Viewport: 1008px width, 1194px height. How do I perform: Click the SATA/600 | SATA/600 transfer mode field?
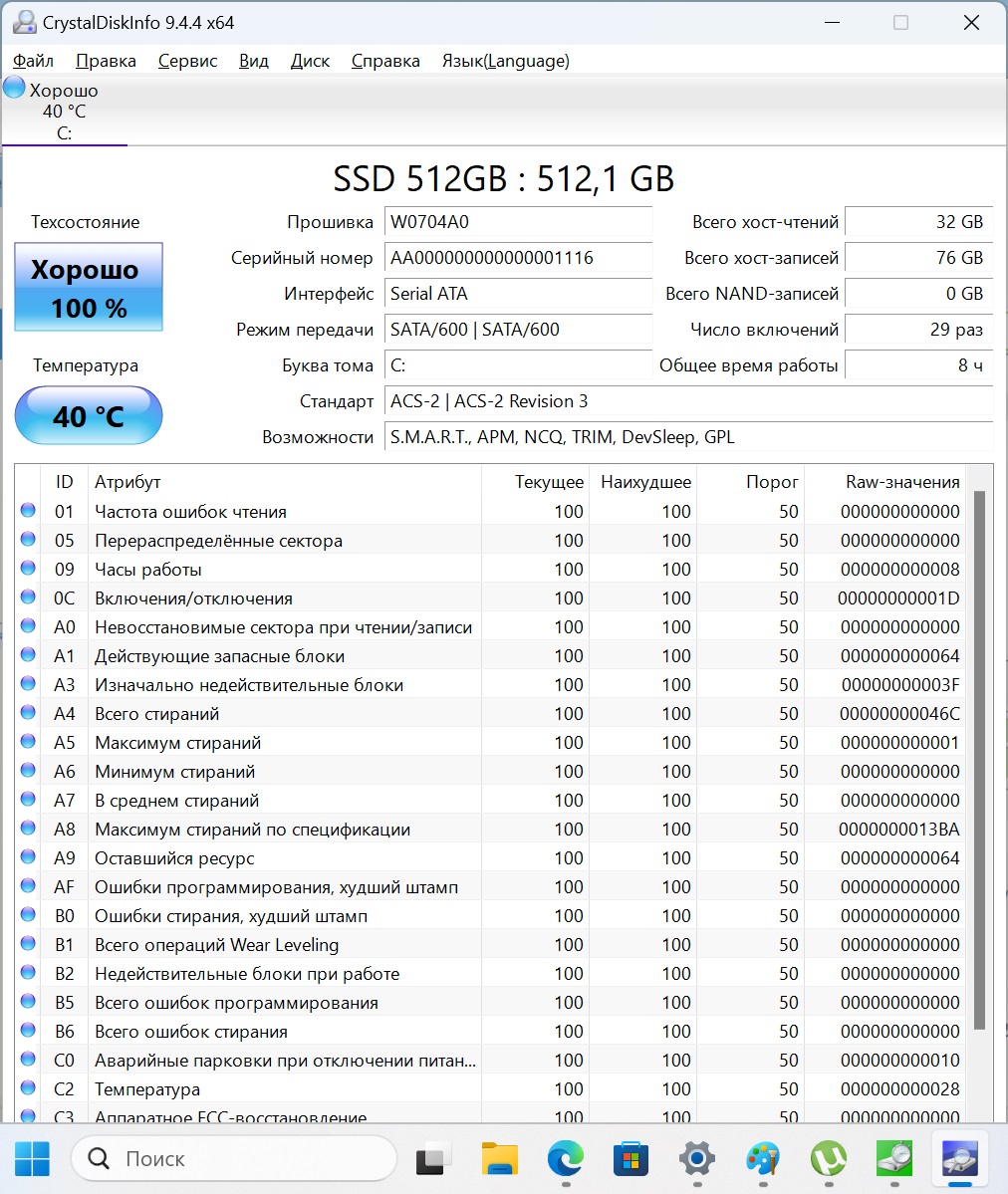coord(518,330)
